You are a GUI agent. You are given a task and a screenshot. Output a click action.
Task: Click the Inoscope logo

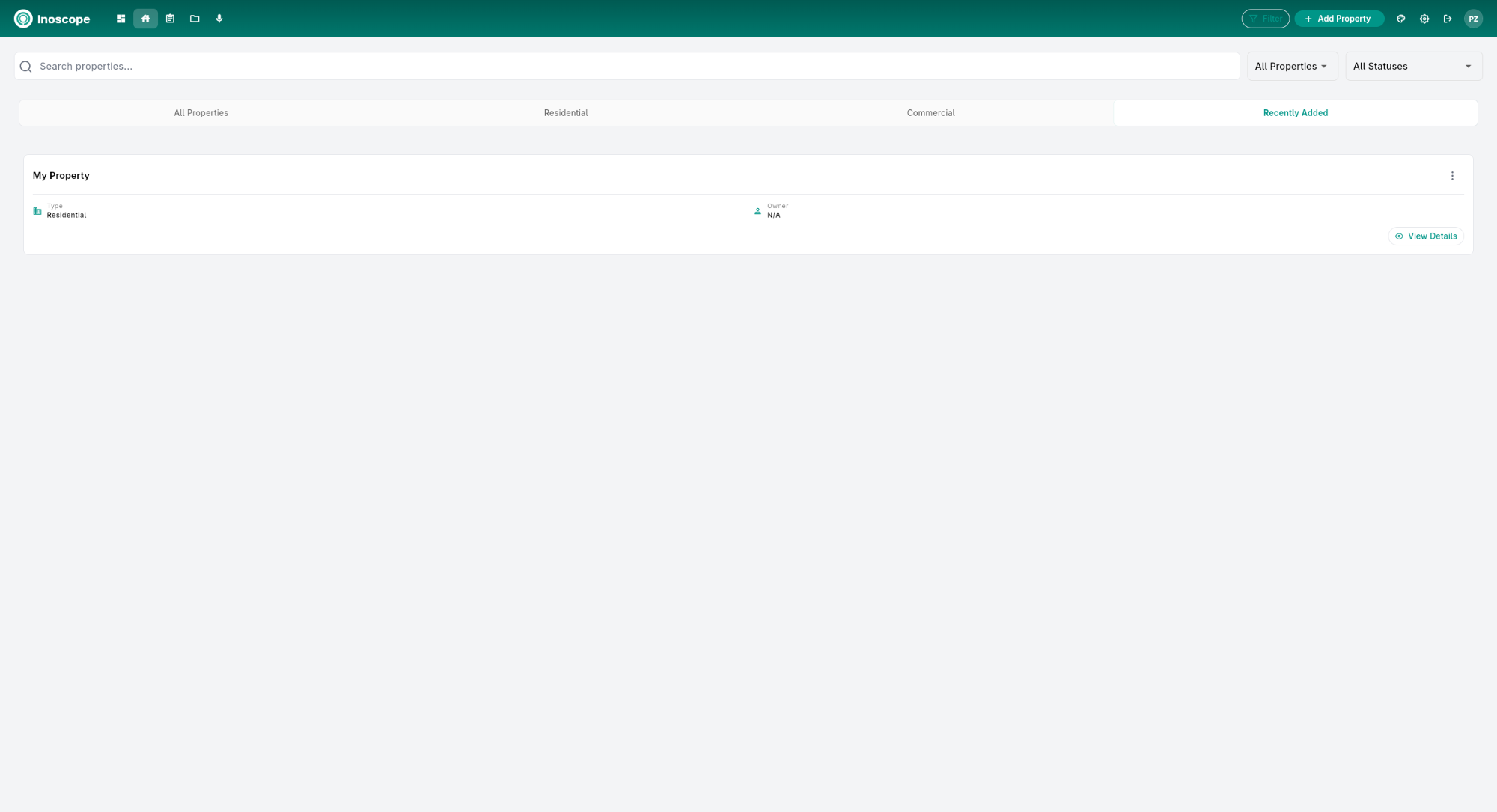tap(52, 19)
